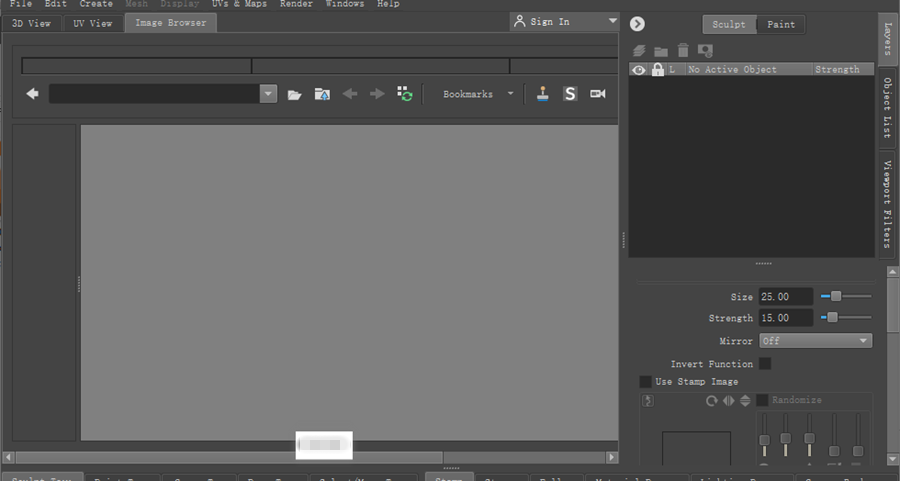Open the Render menu

[296, 4]
